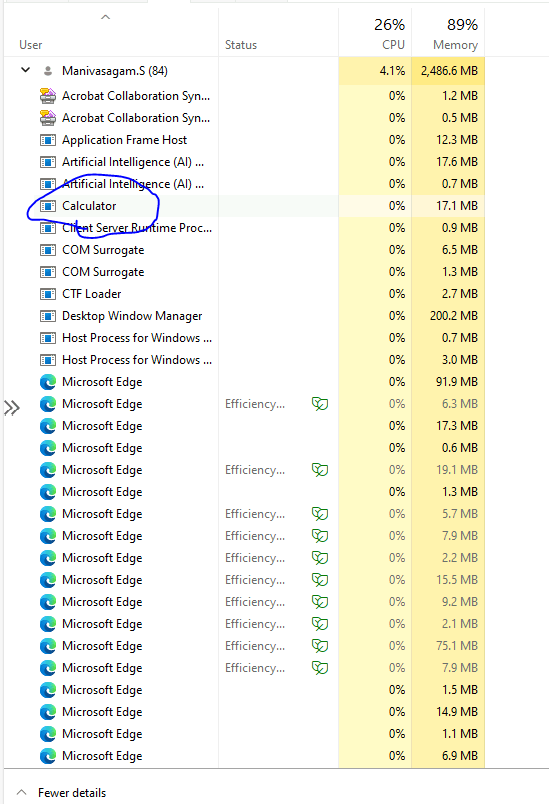Click the COM Surrogate icon in the 6.5 MB row
The image size is (549, 804).
click(x=48, y=250)
